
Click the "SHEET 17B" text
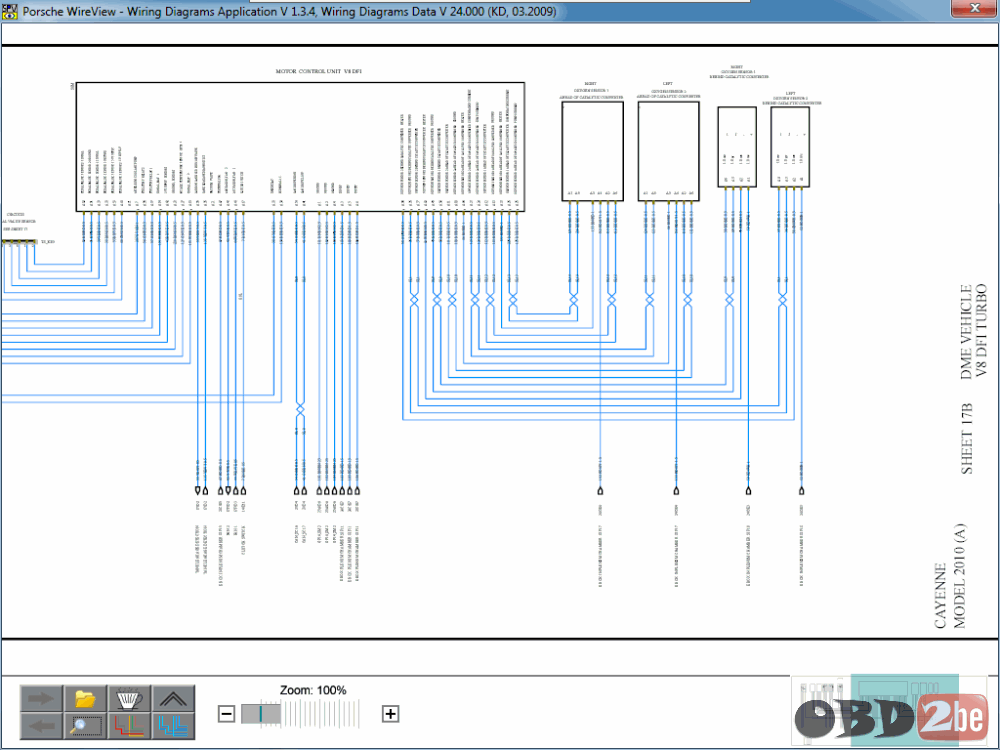[967, 439]
